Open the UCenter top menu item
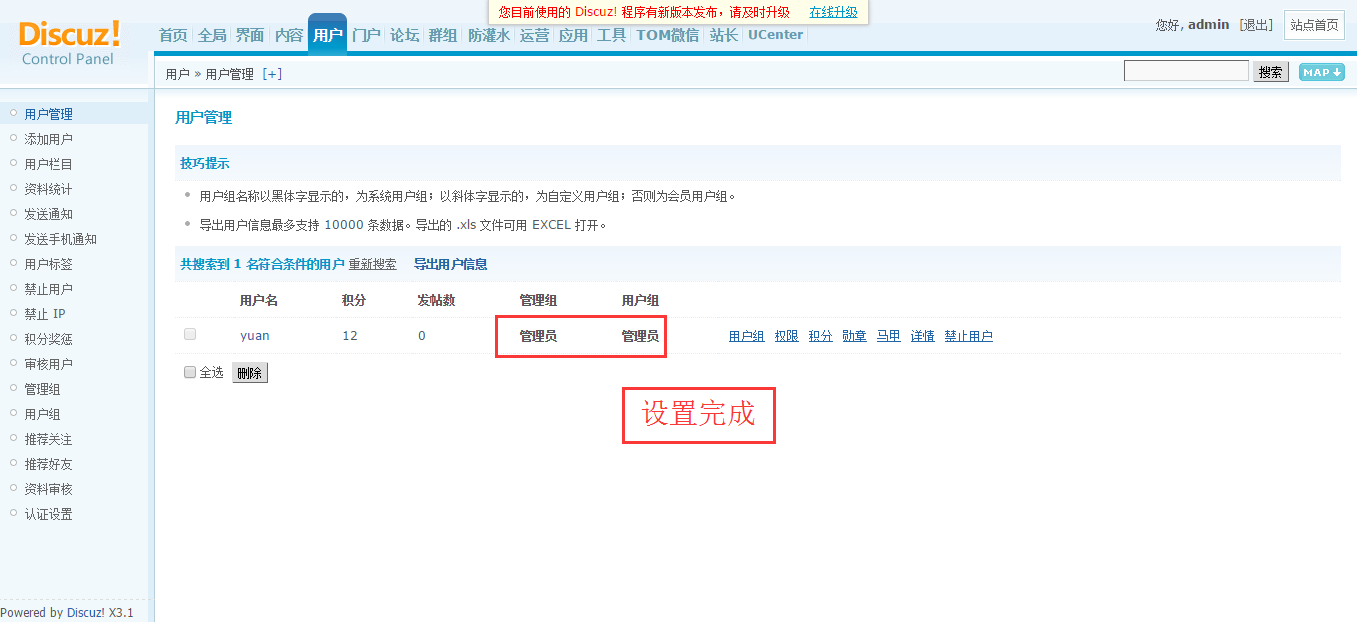1357x622 pixels. click(775, 35)
